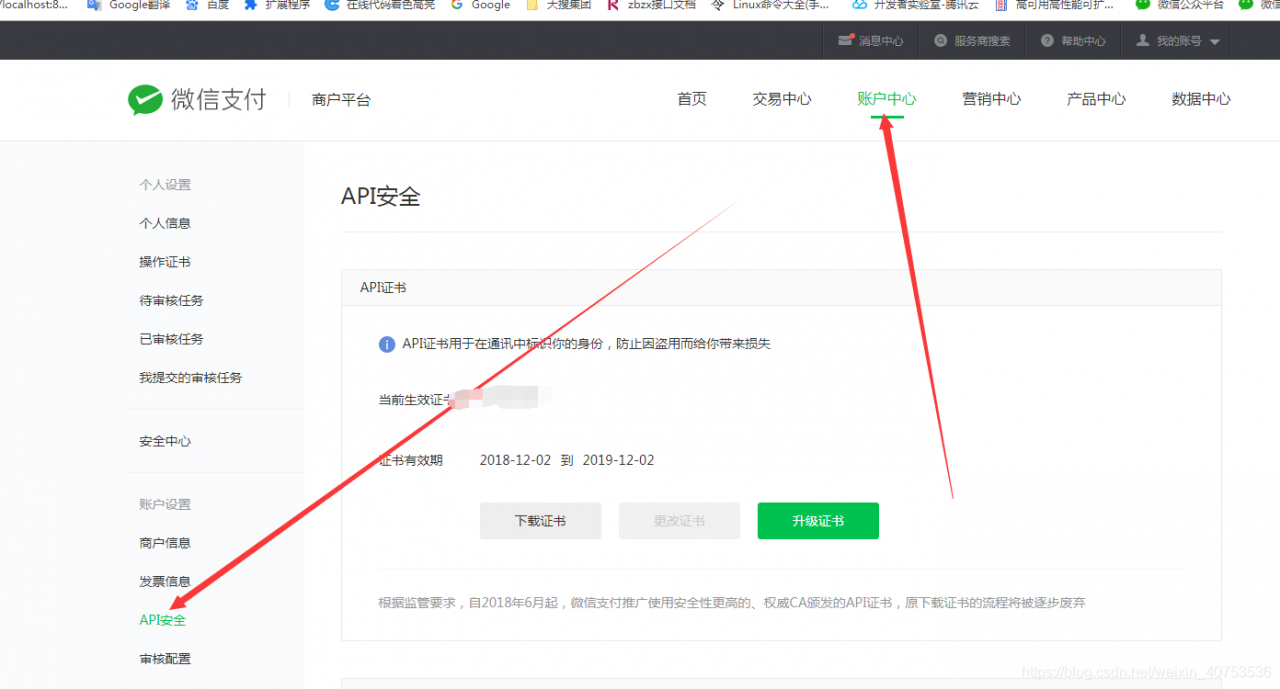Click the 账户设置 sidebar group title

pyautogui.click(x=165, y=505)
